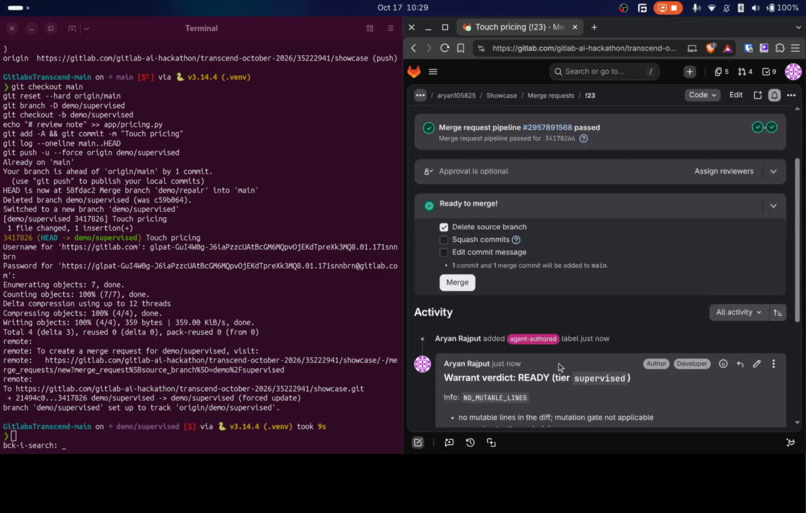806x513 pixels.
Task: Open the clock showing Oct 17 10:29
Action: click(x=402, y=8)
